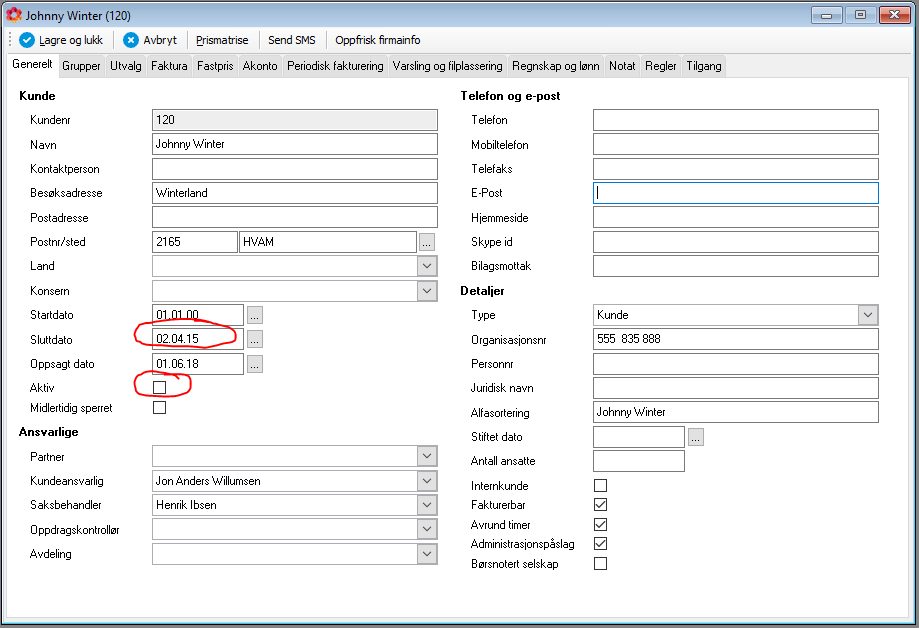Viewport: 919px width, 628px height.
Task: Click the Mobiltelefon input field
Action: click(x=736, y=144)
